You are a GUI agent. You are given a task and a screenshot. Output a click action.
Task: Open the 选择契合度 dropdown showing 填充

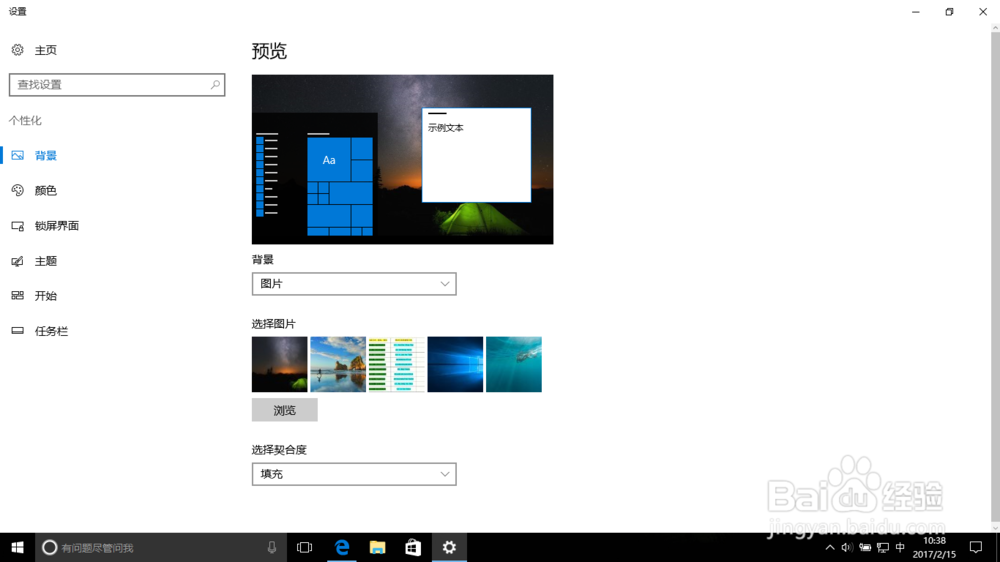click(x=354, y=474)
